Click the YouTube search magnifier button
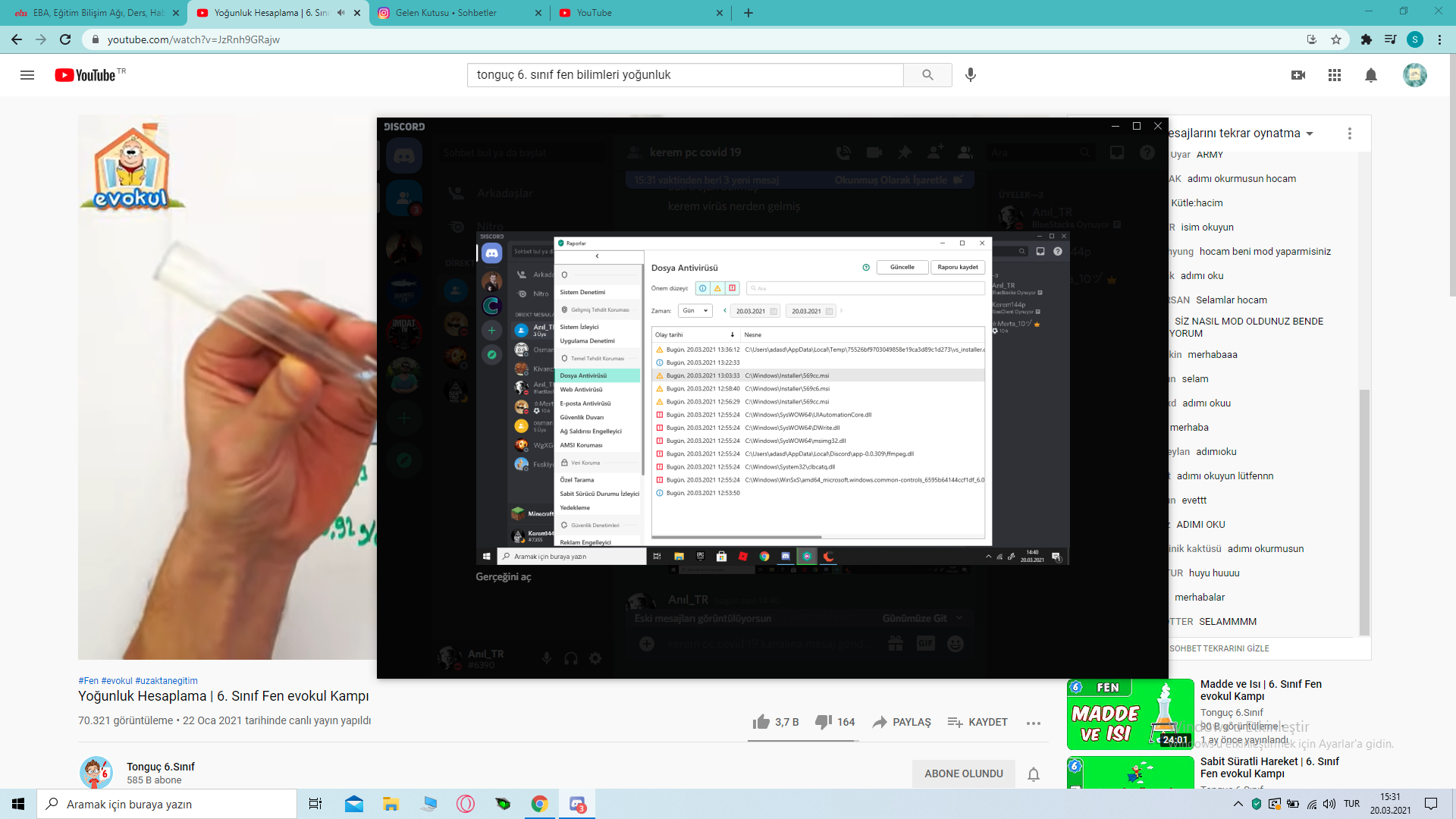 tap(927, 75)
